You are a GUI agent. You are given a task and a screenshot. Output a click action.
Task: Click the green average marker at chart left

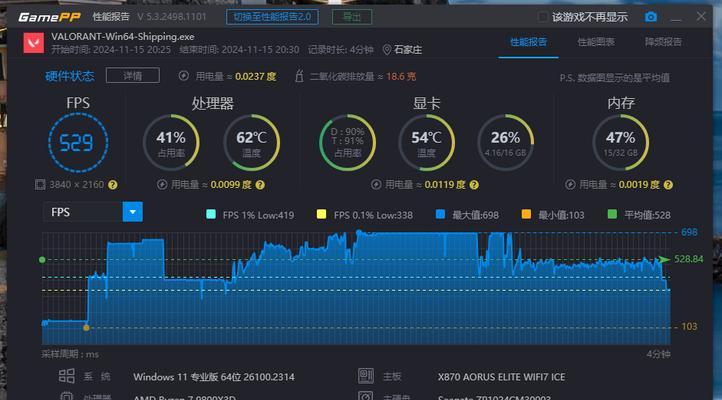[x=42, y=260]
